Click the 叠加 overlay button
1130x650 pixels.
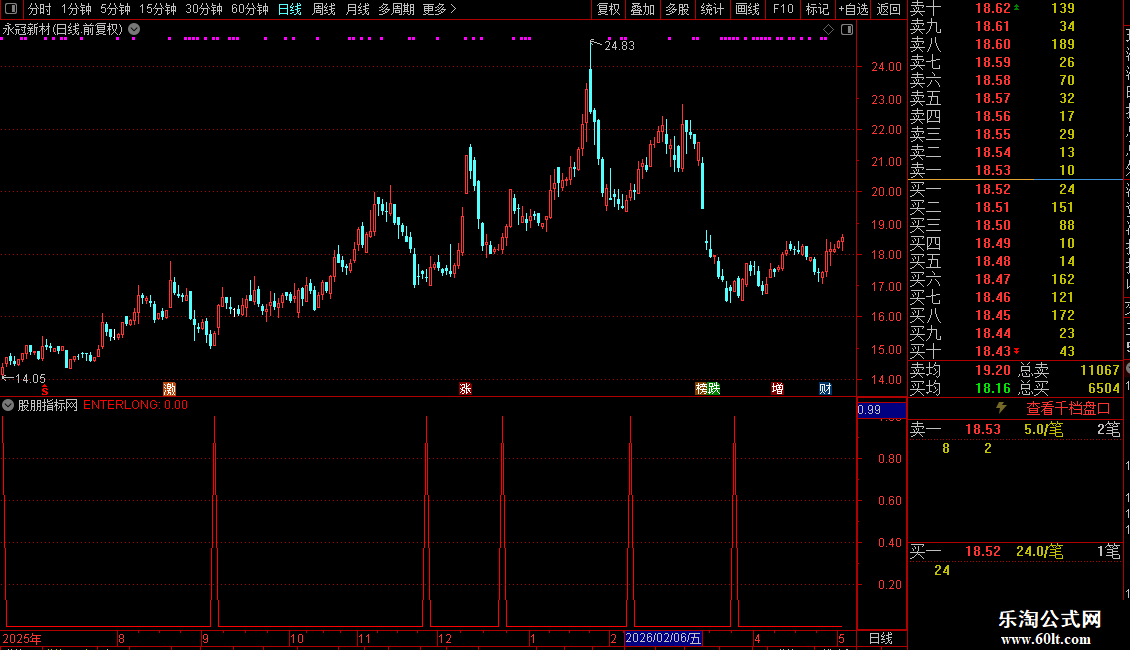[643, 9]
